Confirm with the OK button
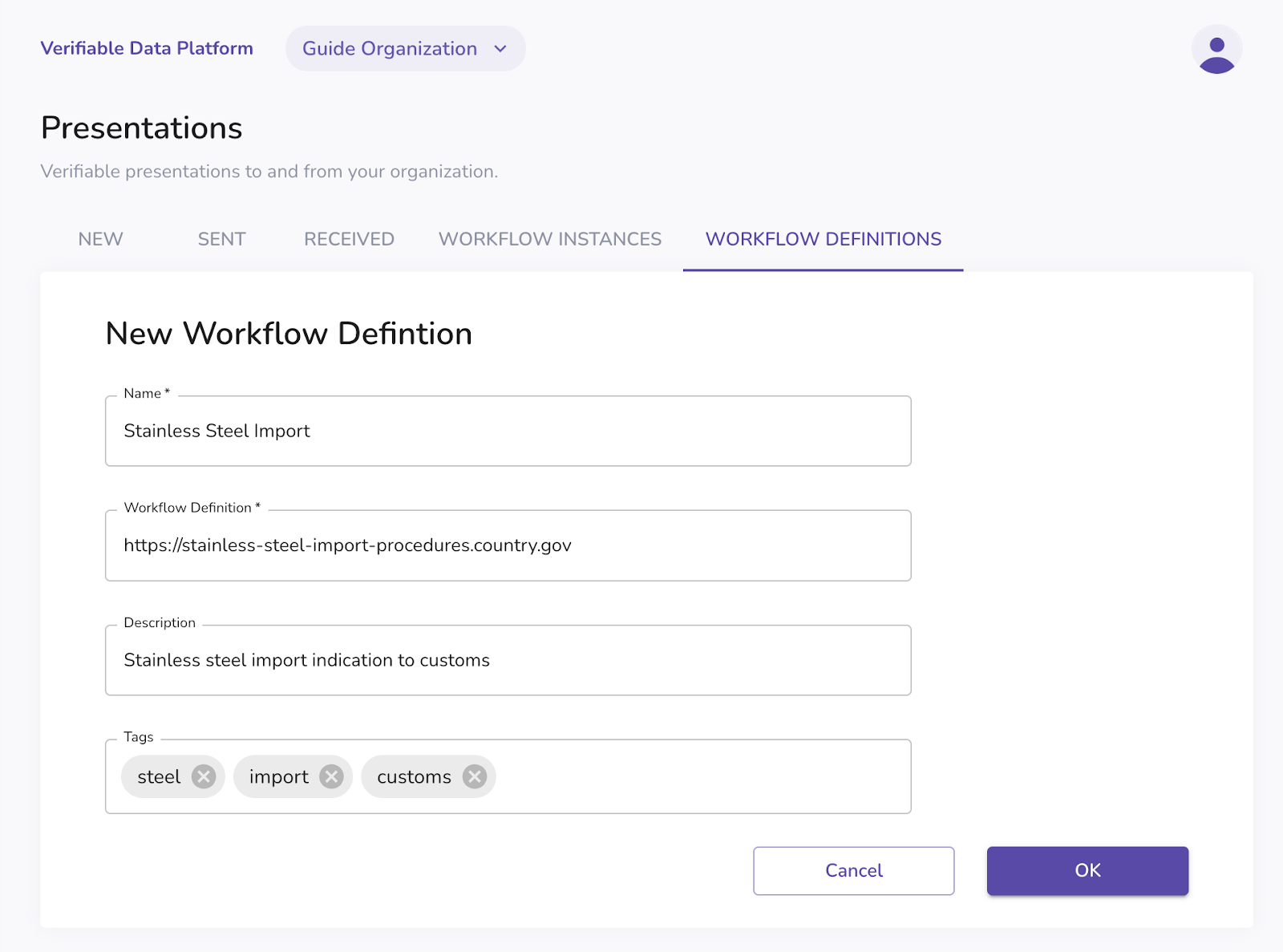The height and width of the screenshot is (952, 1283). point(1087,871)
